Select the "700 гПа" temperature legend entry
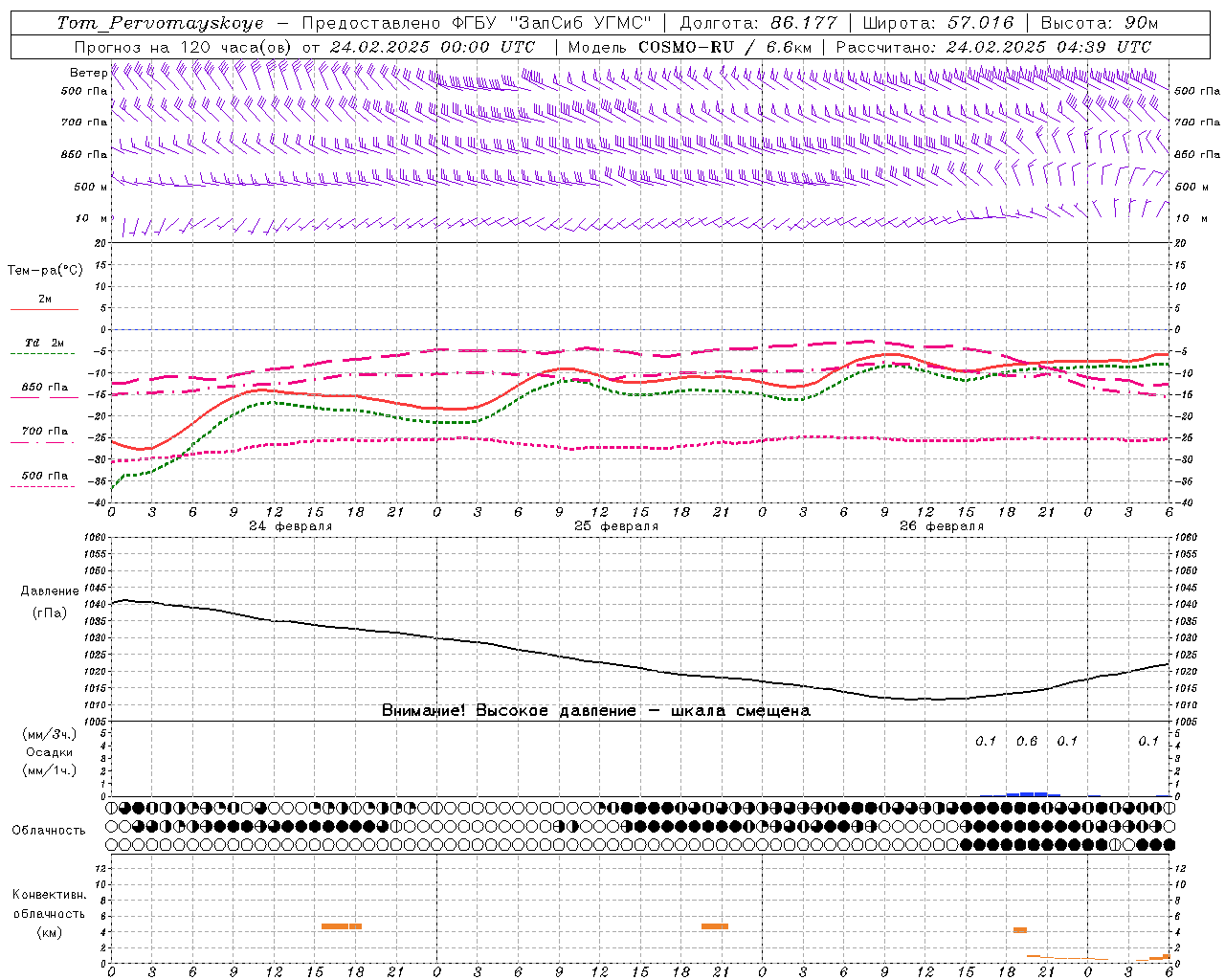Image resolution: width=1225 pixels, height=980 pixels. point(45,432)
